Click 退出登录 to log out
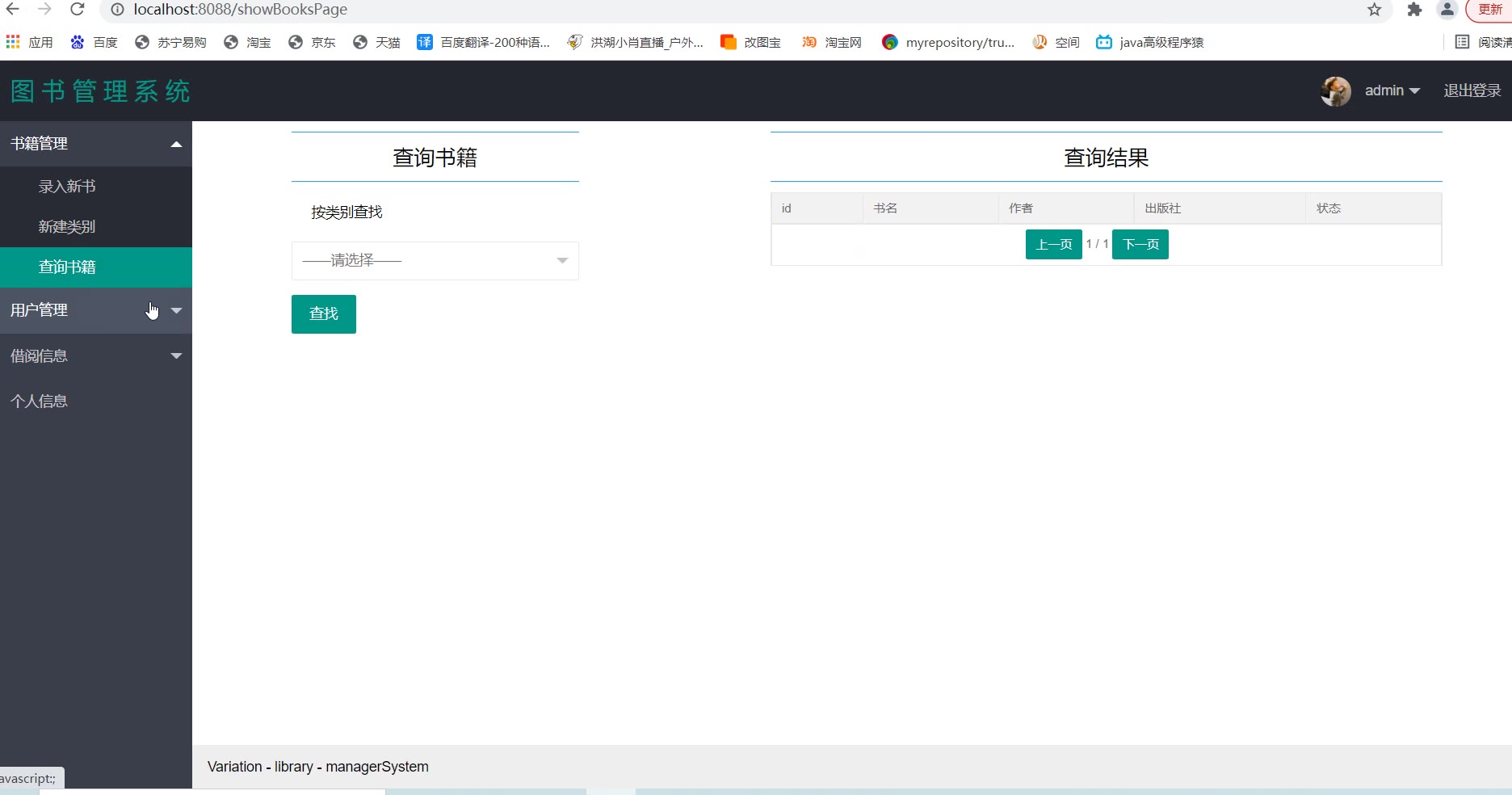Image resolution: width=1512 pixels, height=795 pixels. click(x=1472, y=91)
